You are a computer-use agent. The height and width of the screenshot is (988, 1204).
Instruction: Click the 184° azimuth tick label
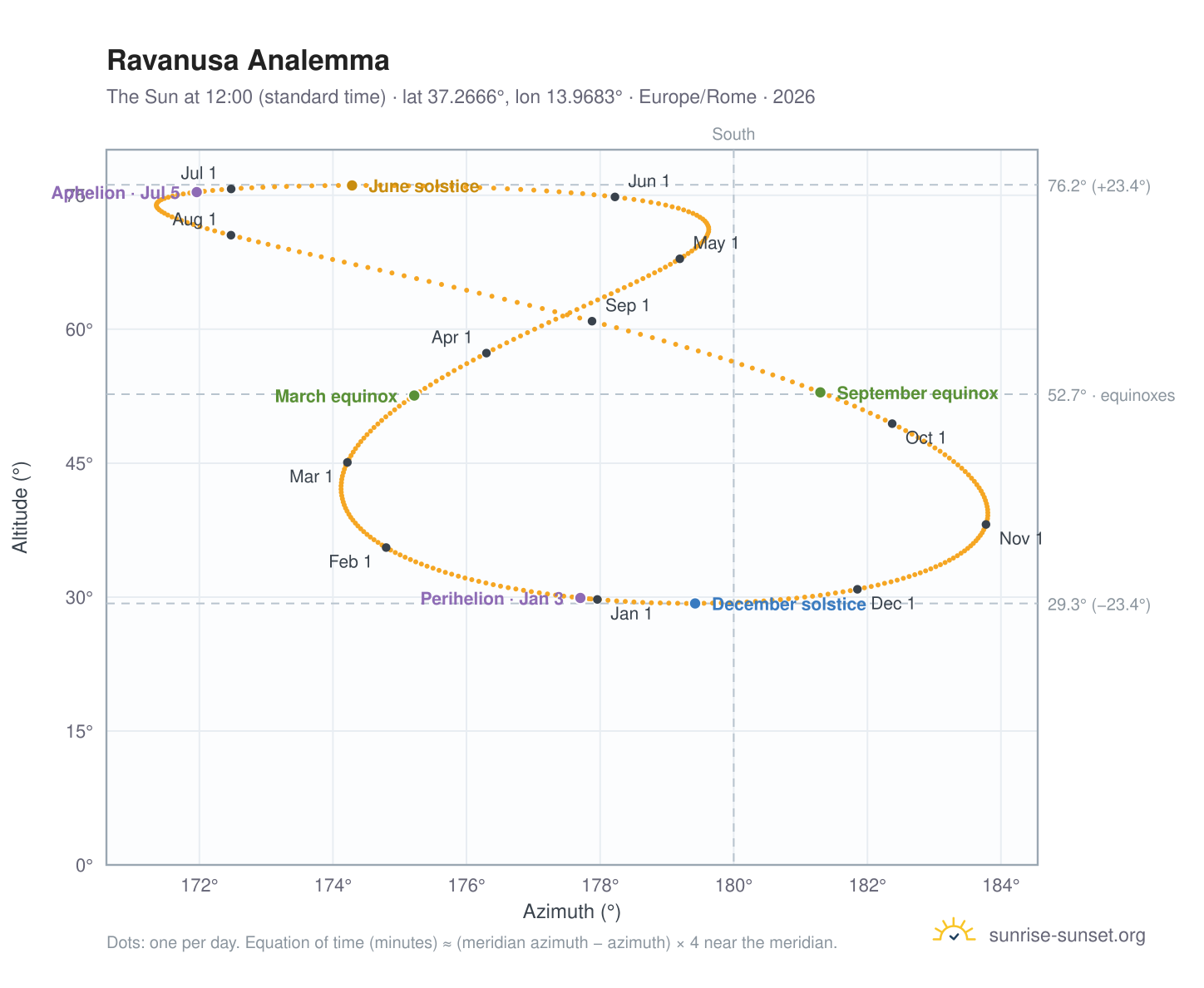(x=1001, y=885)
